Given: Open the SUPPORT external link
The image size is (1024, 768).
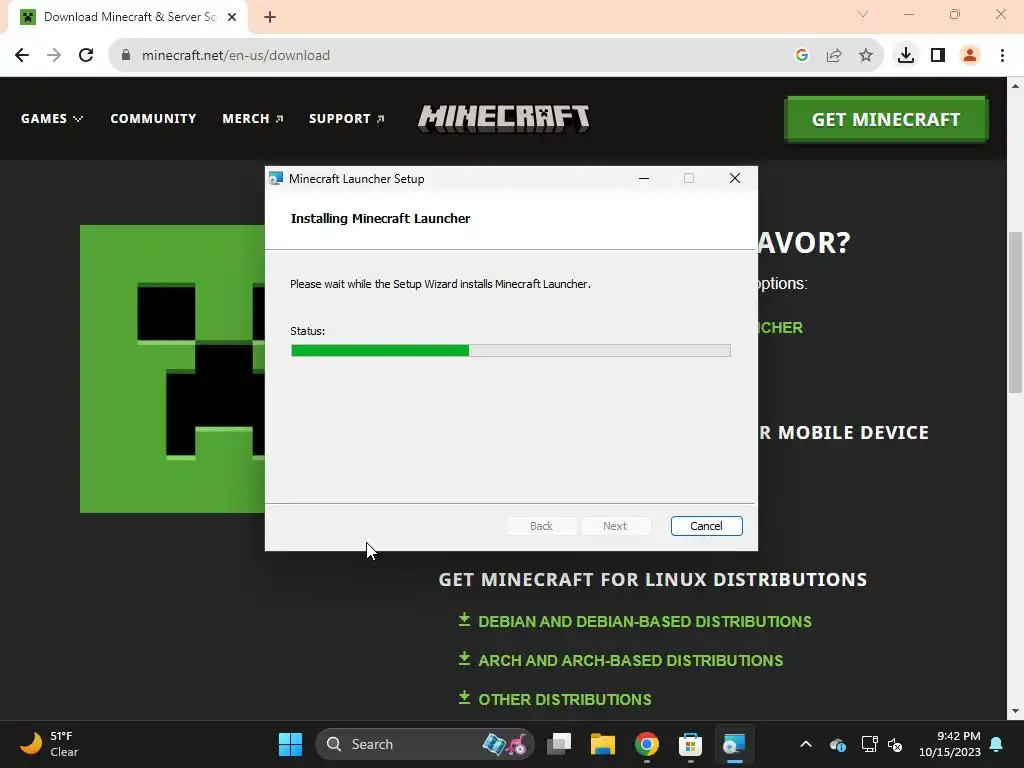Looking at the screenshot, I should [x=347, y=118].
